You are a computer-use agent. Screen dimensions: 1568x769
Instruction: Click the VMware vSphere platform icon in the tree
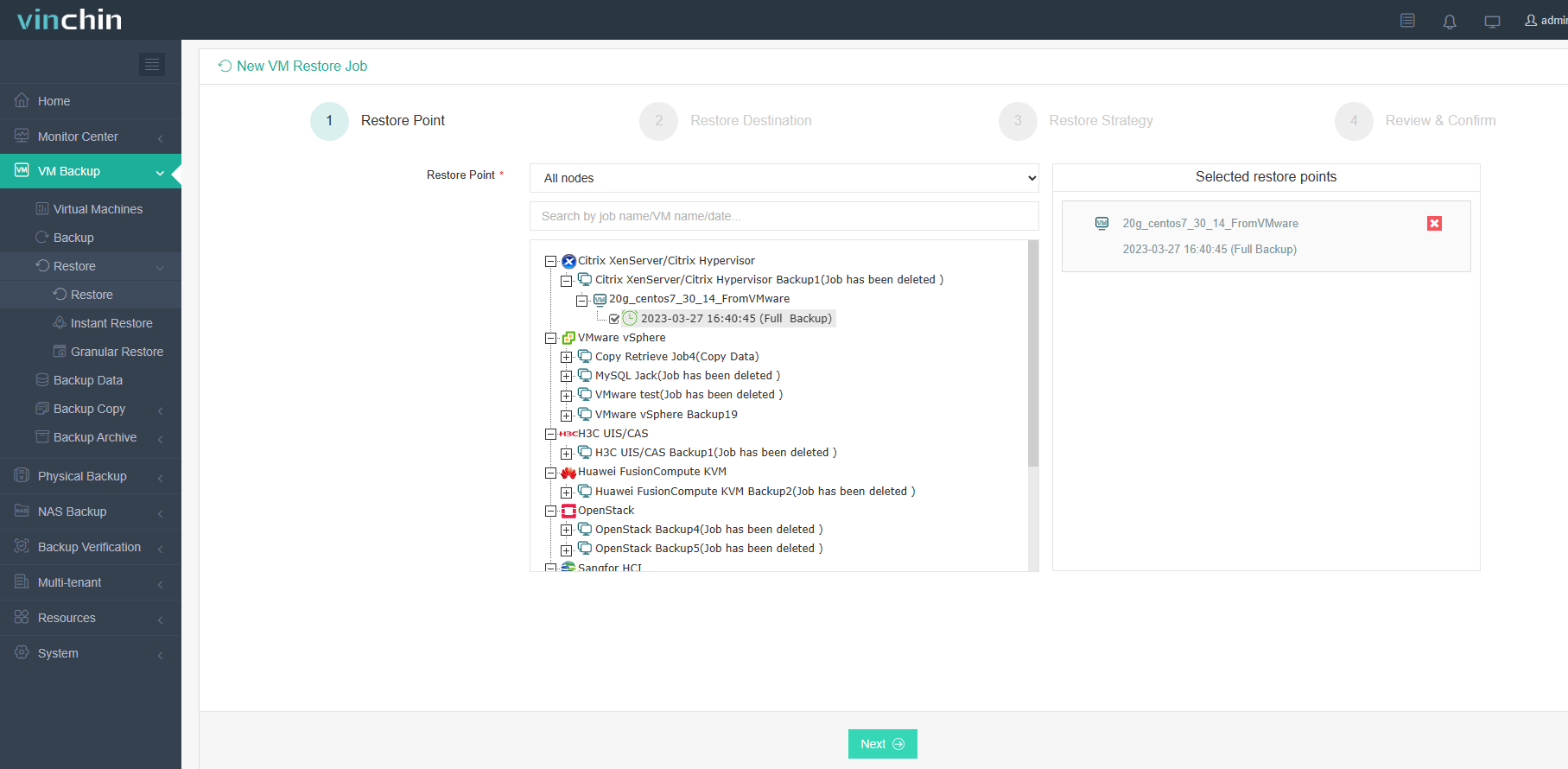pyautogui.click(x=568, y=338)
